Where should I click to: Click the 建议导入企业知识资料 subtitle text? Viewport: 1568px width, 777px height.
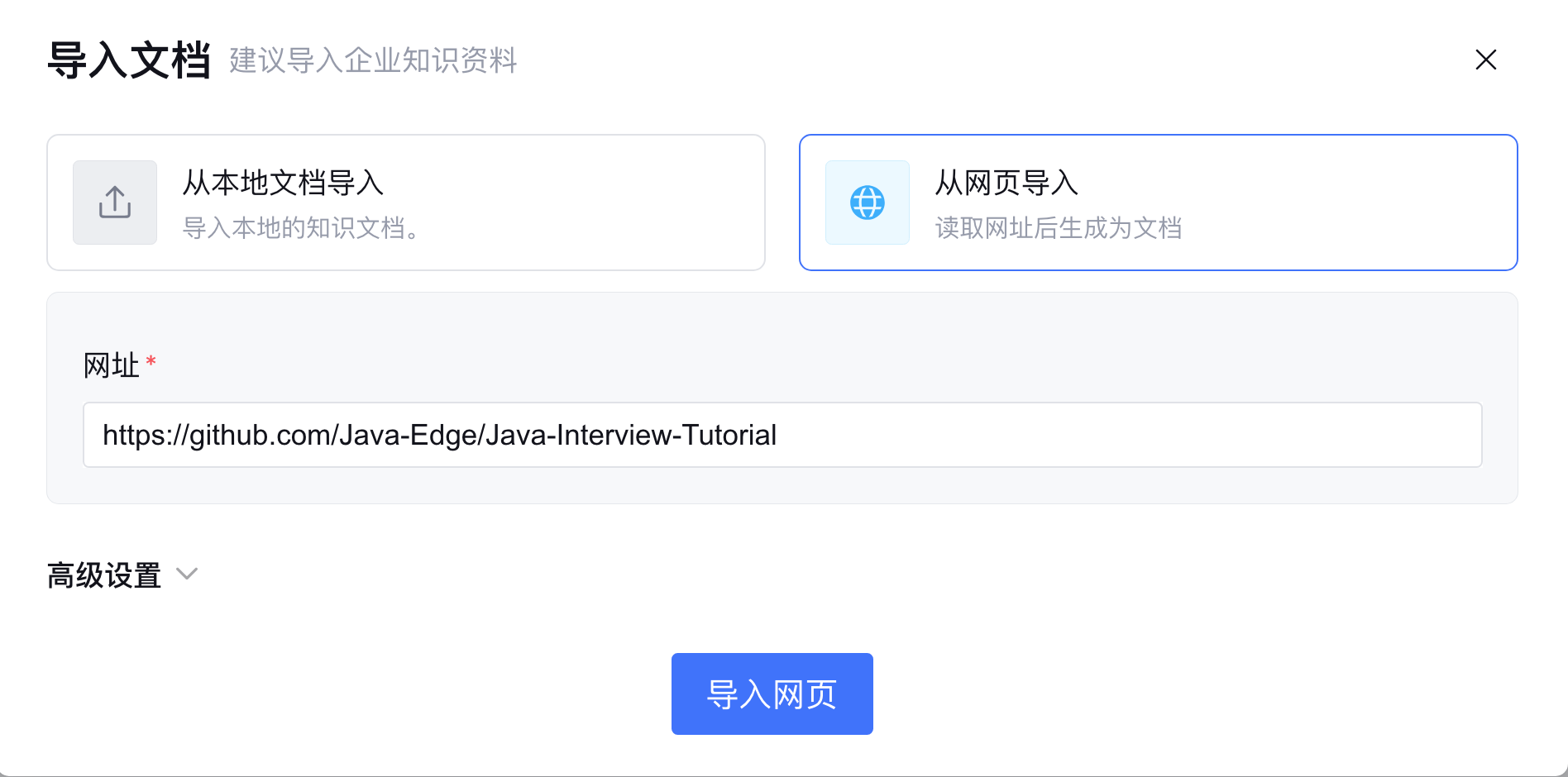tap(373, 60)
